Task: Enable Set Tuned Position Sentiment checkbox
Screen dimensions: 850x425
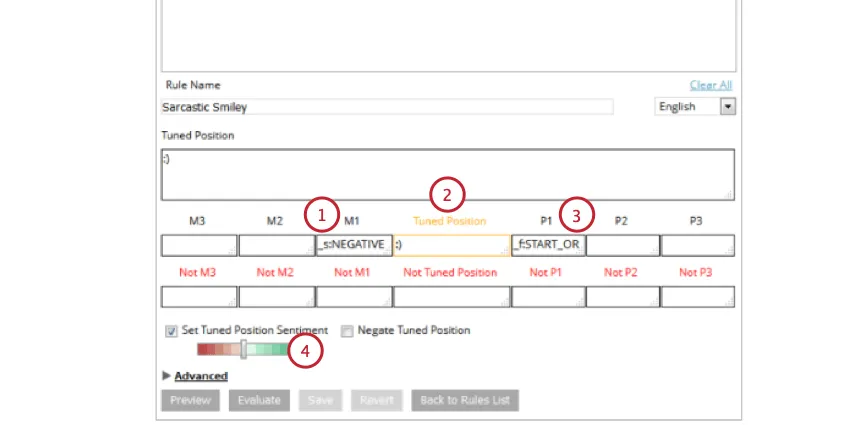Action: tap(171, 331)
